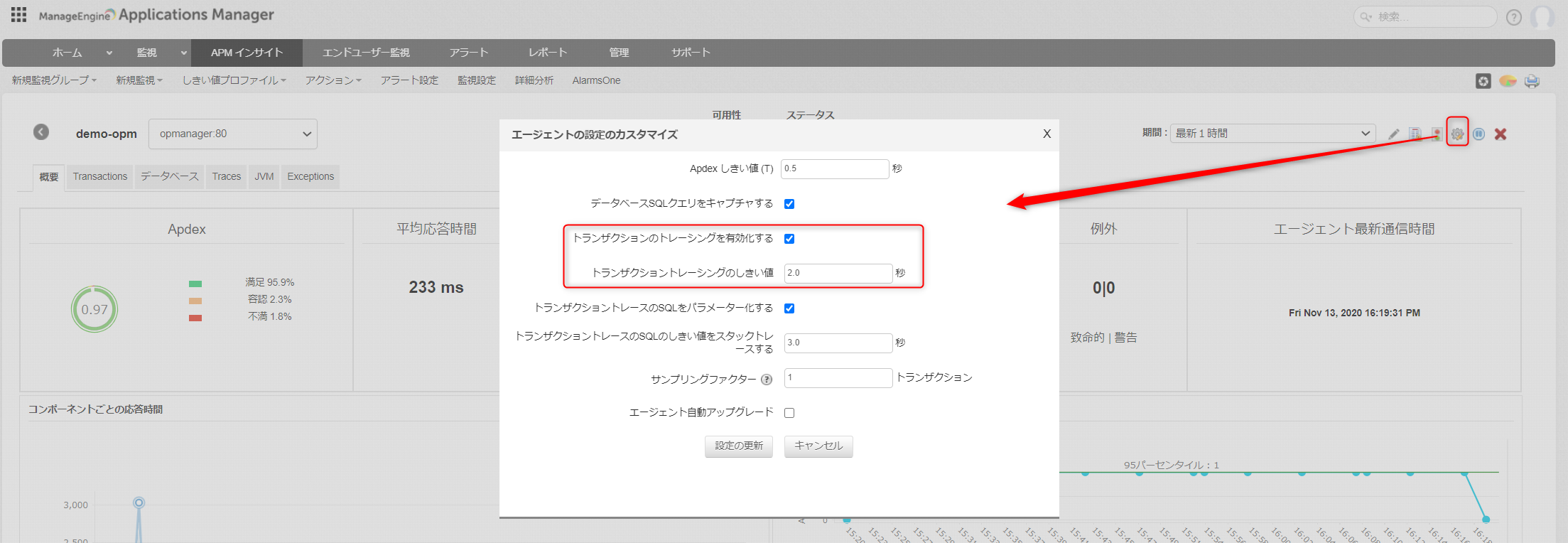Click the sampling factor help icon
The image size is (1568, 543).
pos(767,380)
